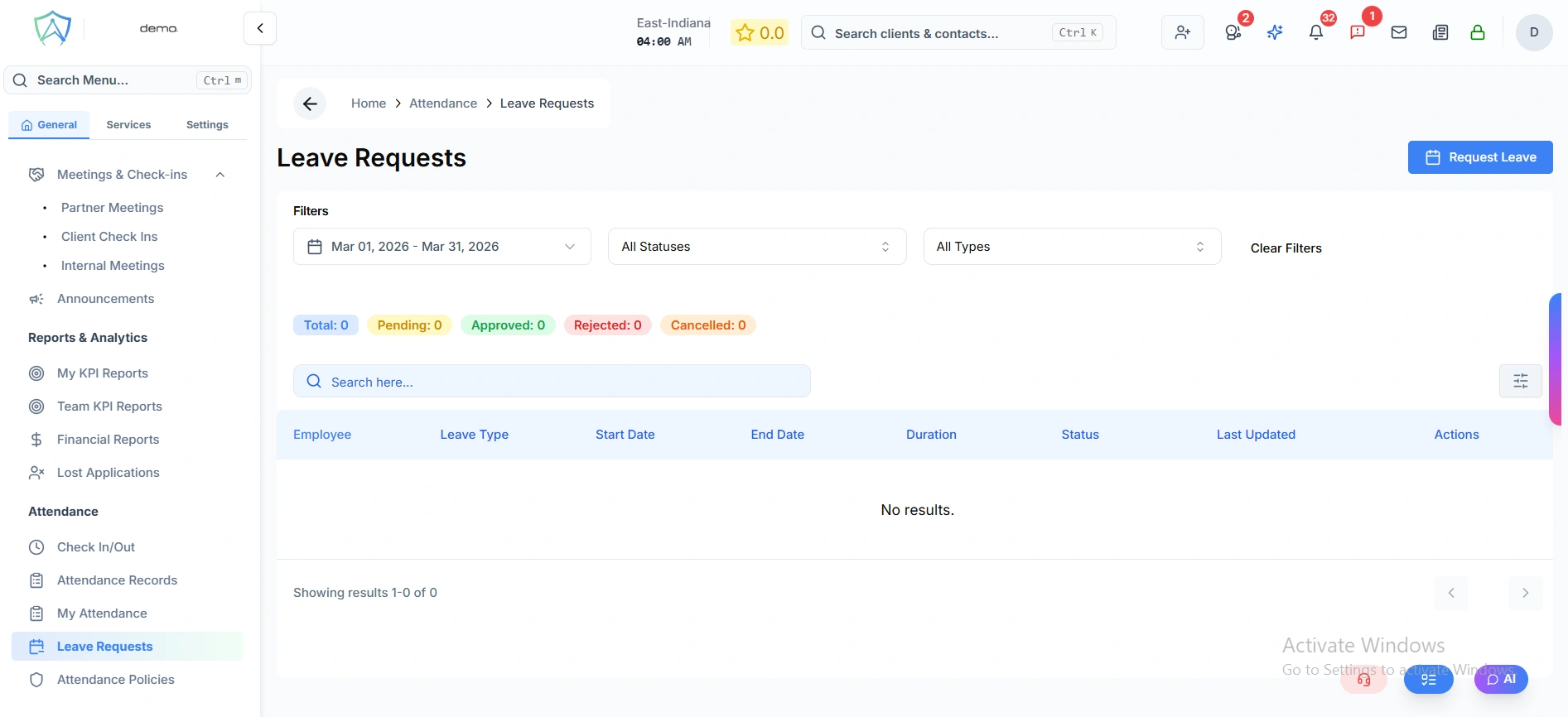Screen dimensions: 1568x717
Task: Collapse the sidebar with chevron button
Action: (260, 28)
